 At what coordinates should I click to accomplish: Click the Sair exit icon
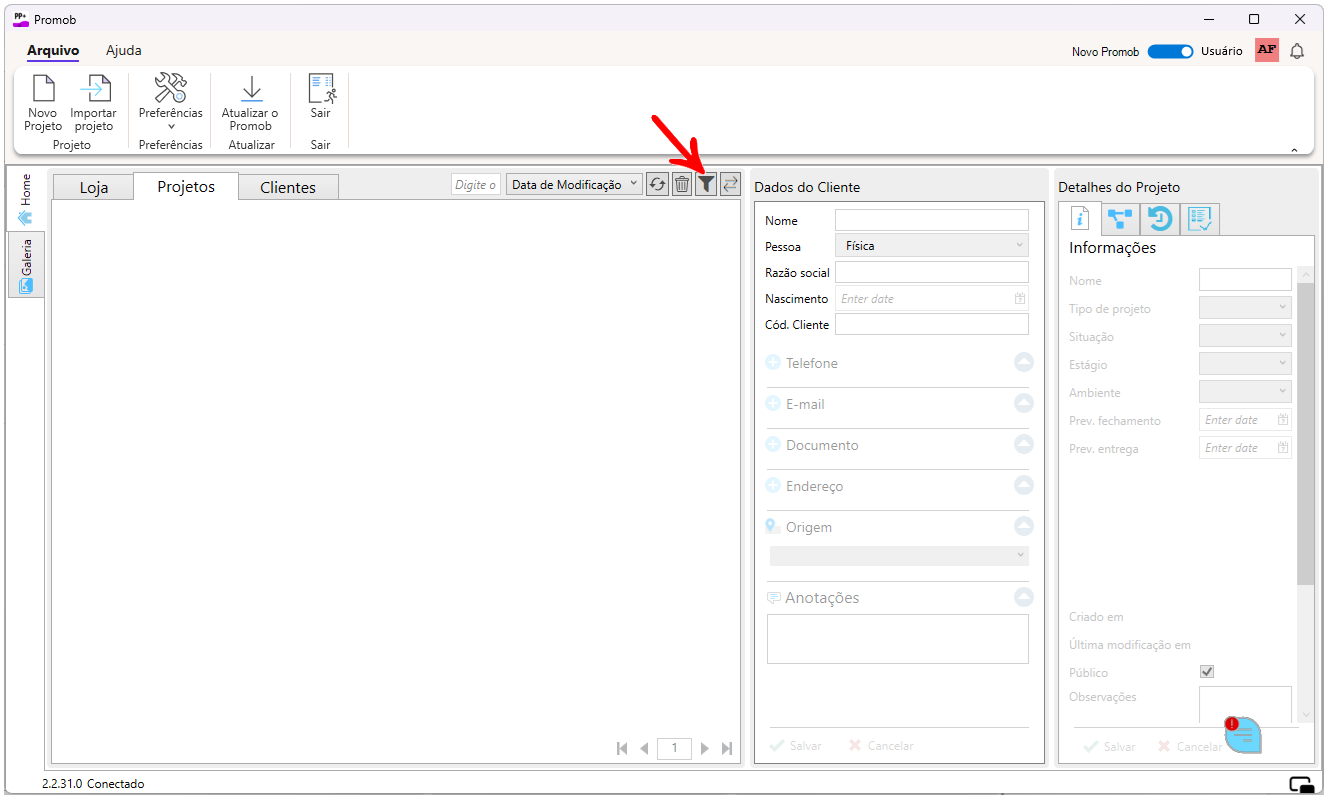click(x=321, y=89)
